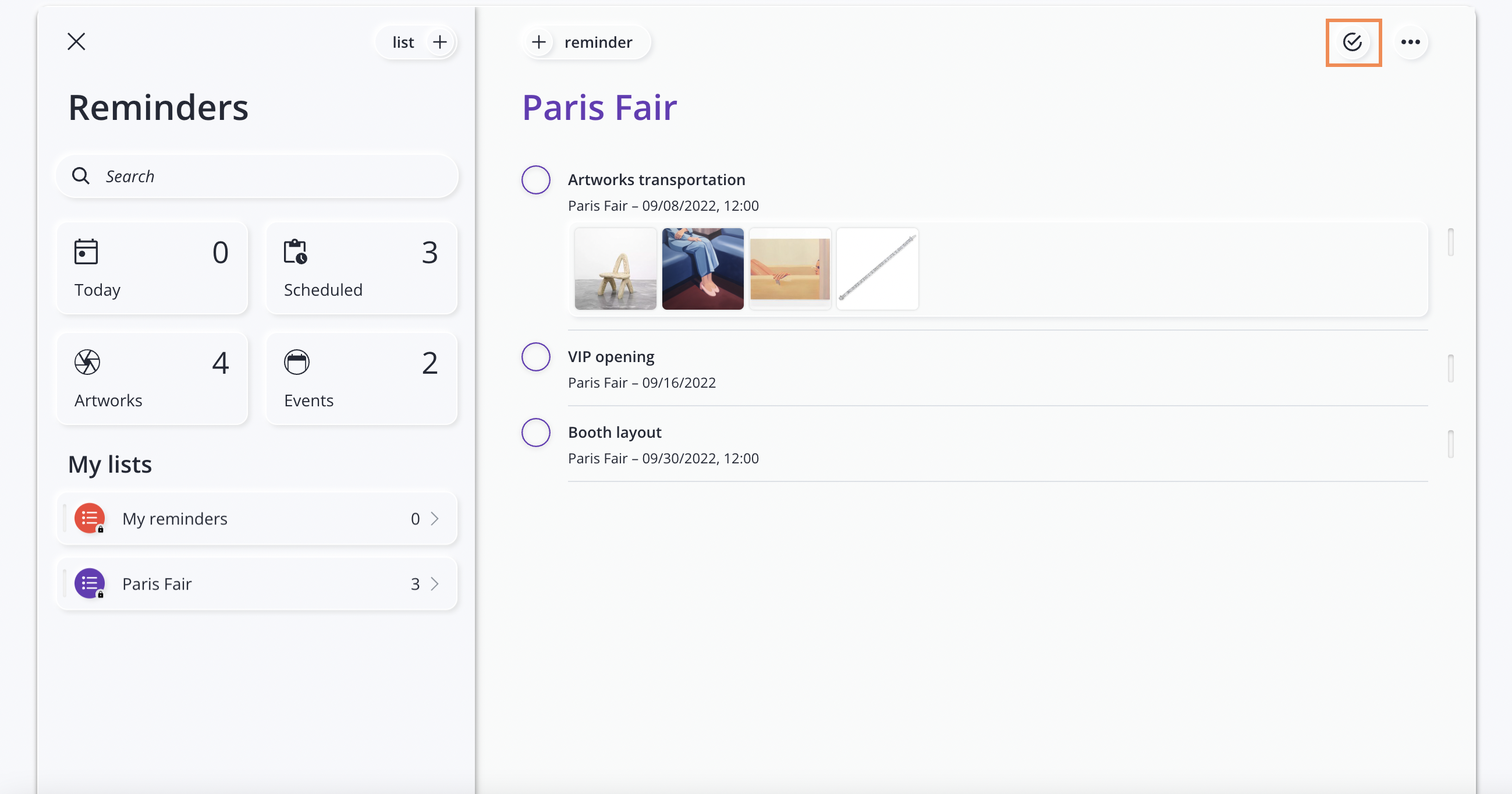Click the drag handle on Booth layout row

pos(1450,444)
